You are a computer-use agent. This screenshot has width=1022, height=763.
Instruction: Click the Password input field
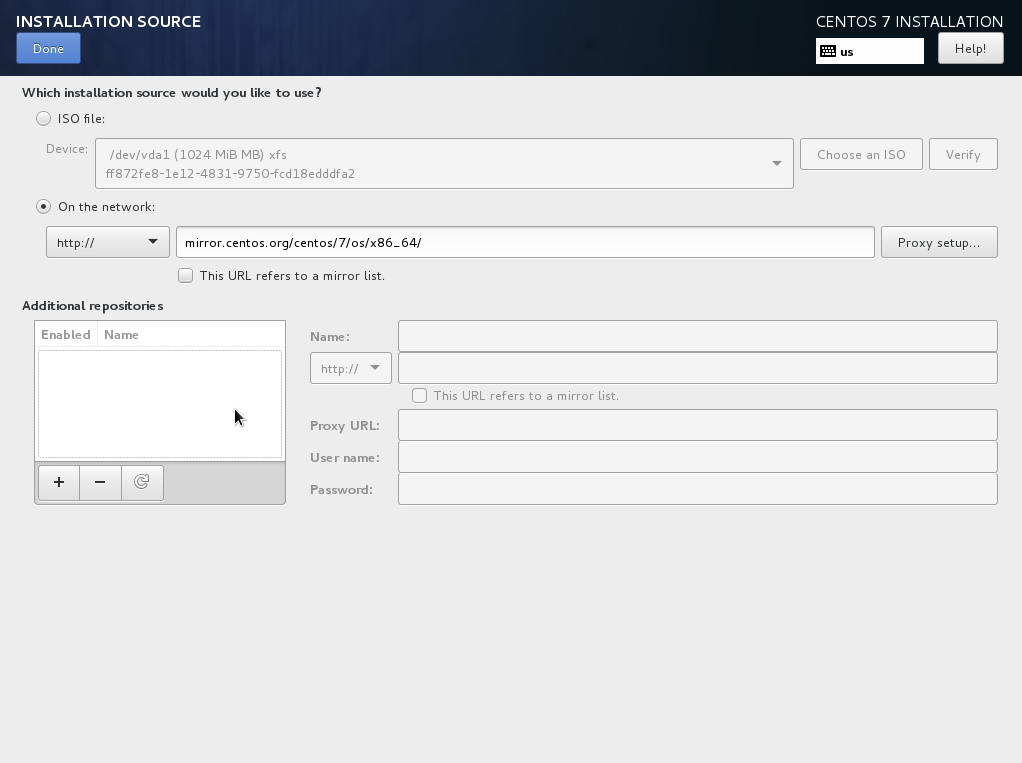coord(697,489)
